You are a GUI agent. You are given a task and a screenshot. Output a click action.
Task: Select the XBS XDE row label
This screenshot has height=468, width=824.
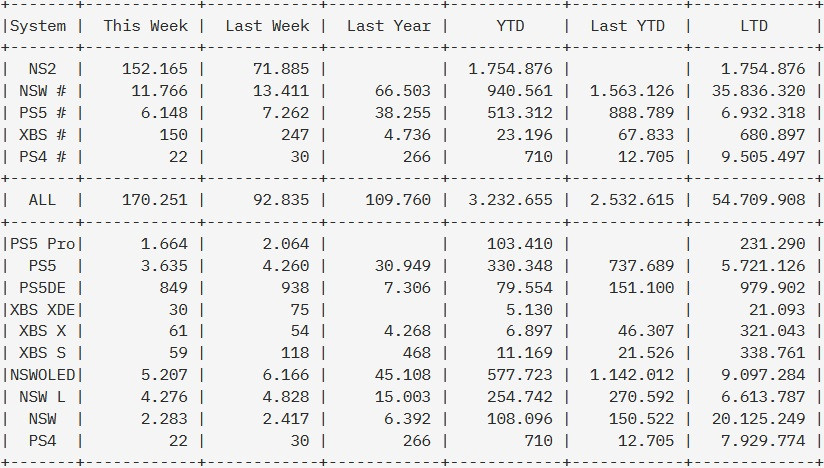pos(43,310)
